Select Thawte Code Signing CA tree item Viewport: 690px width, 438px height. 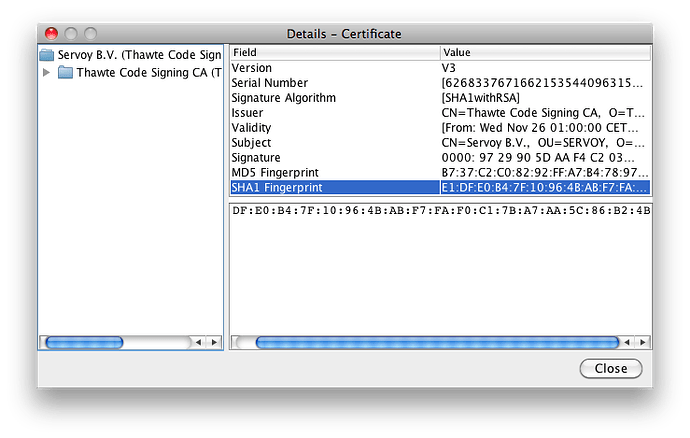[149, 73]
